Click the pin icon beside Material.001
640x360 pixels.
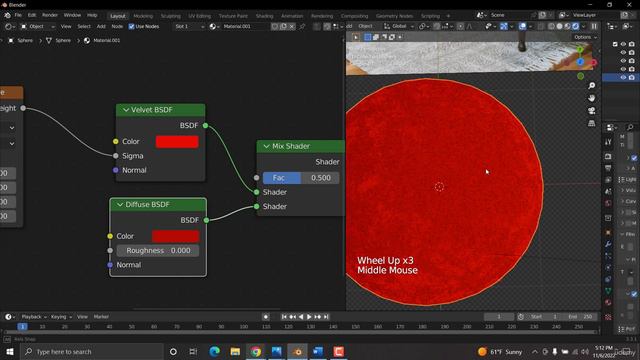pyautogui.click(x=302, y=27)
